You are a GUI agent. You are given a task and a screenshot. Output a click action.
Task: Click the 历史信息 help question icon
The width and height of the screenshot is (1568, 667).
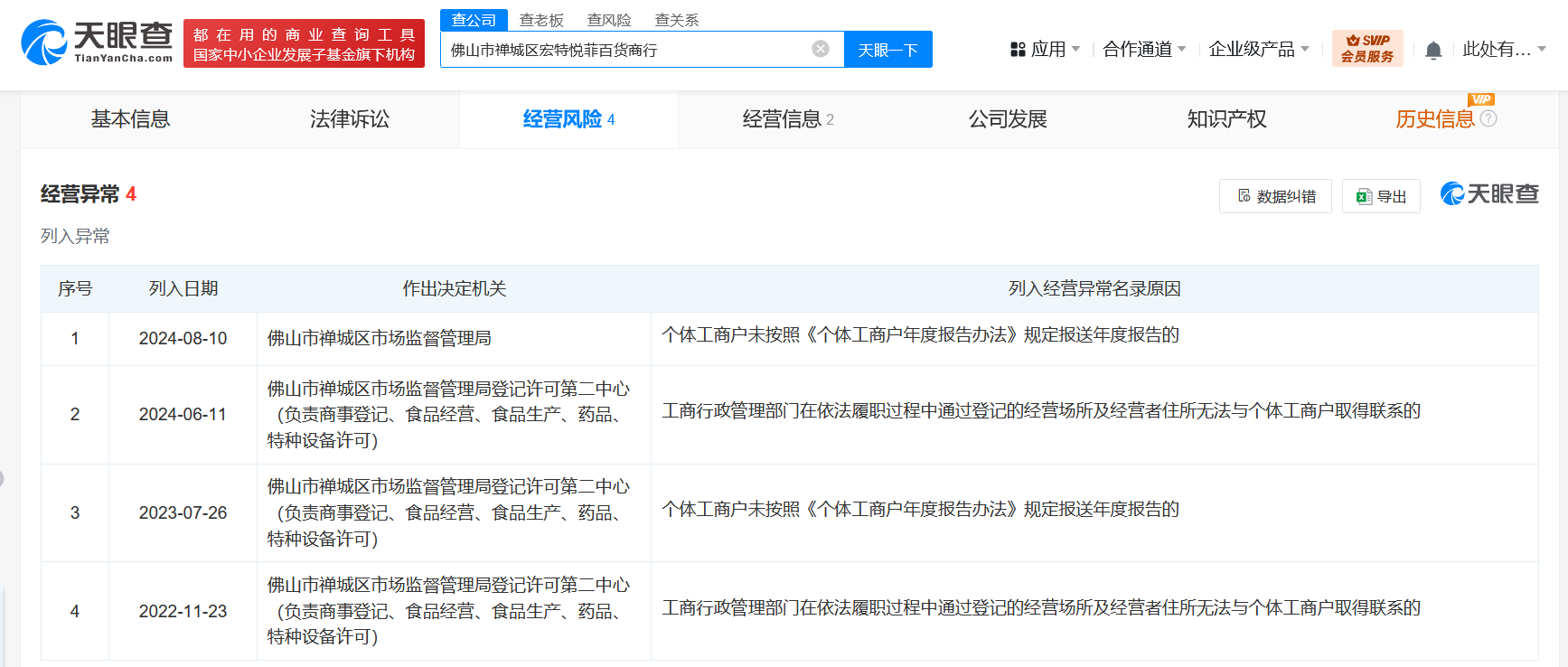pyautogui.click(x=1488, y=118)
